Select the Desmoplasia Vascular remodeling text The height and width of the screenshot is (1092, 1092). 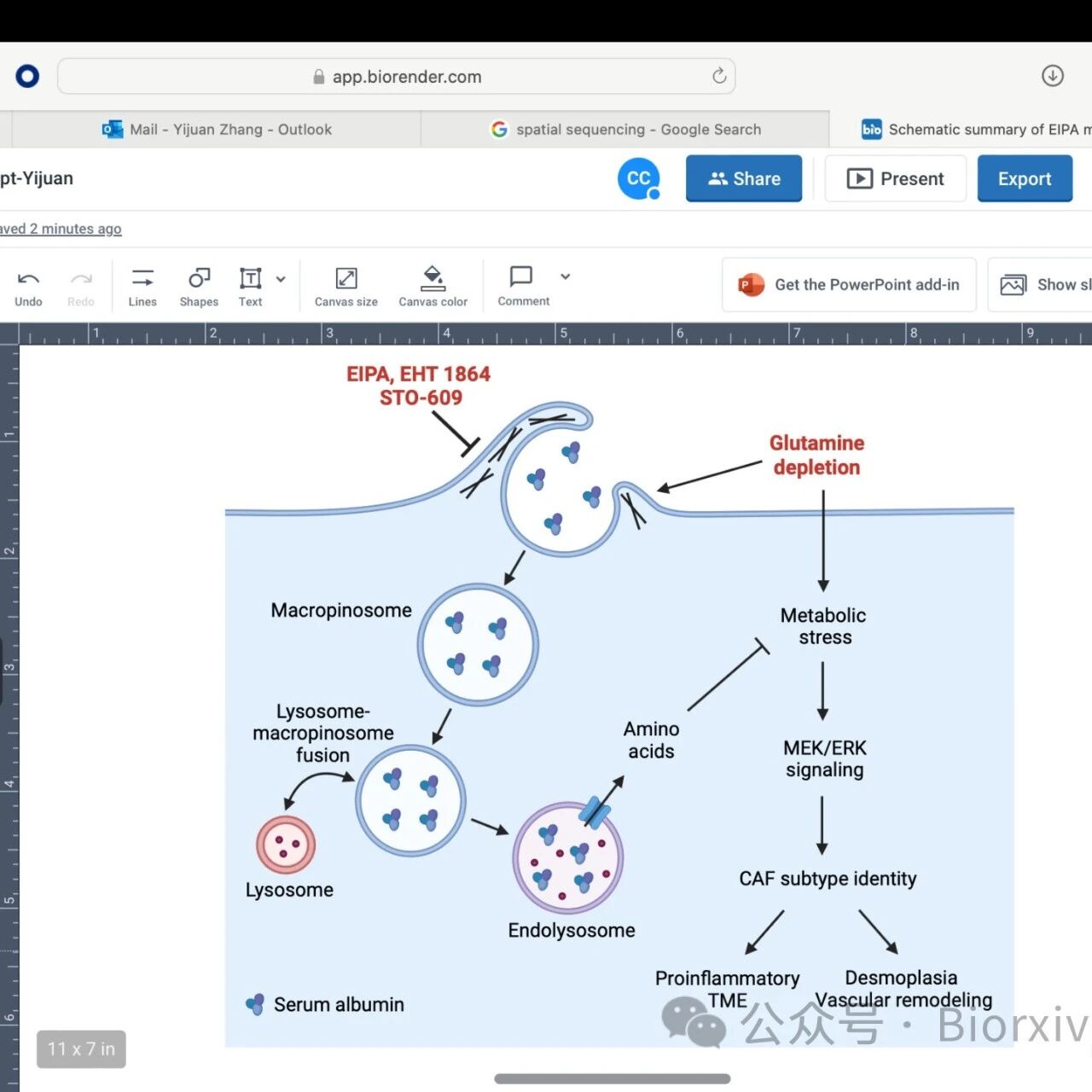click(903, 989)
